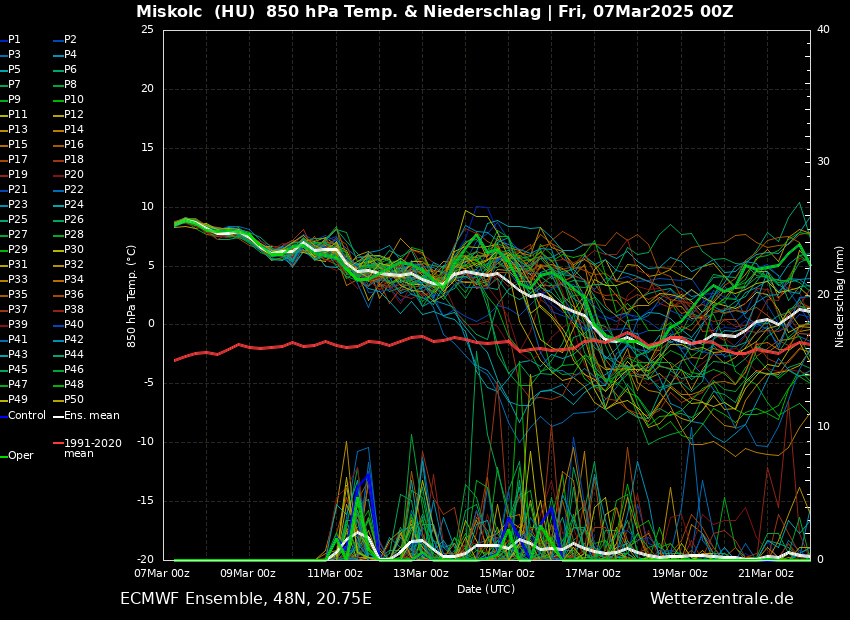Click the Oper legend entry

21,455
